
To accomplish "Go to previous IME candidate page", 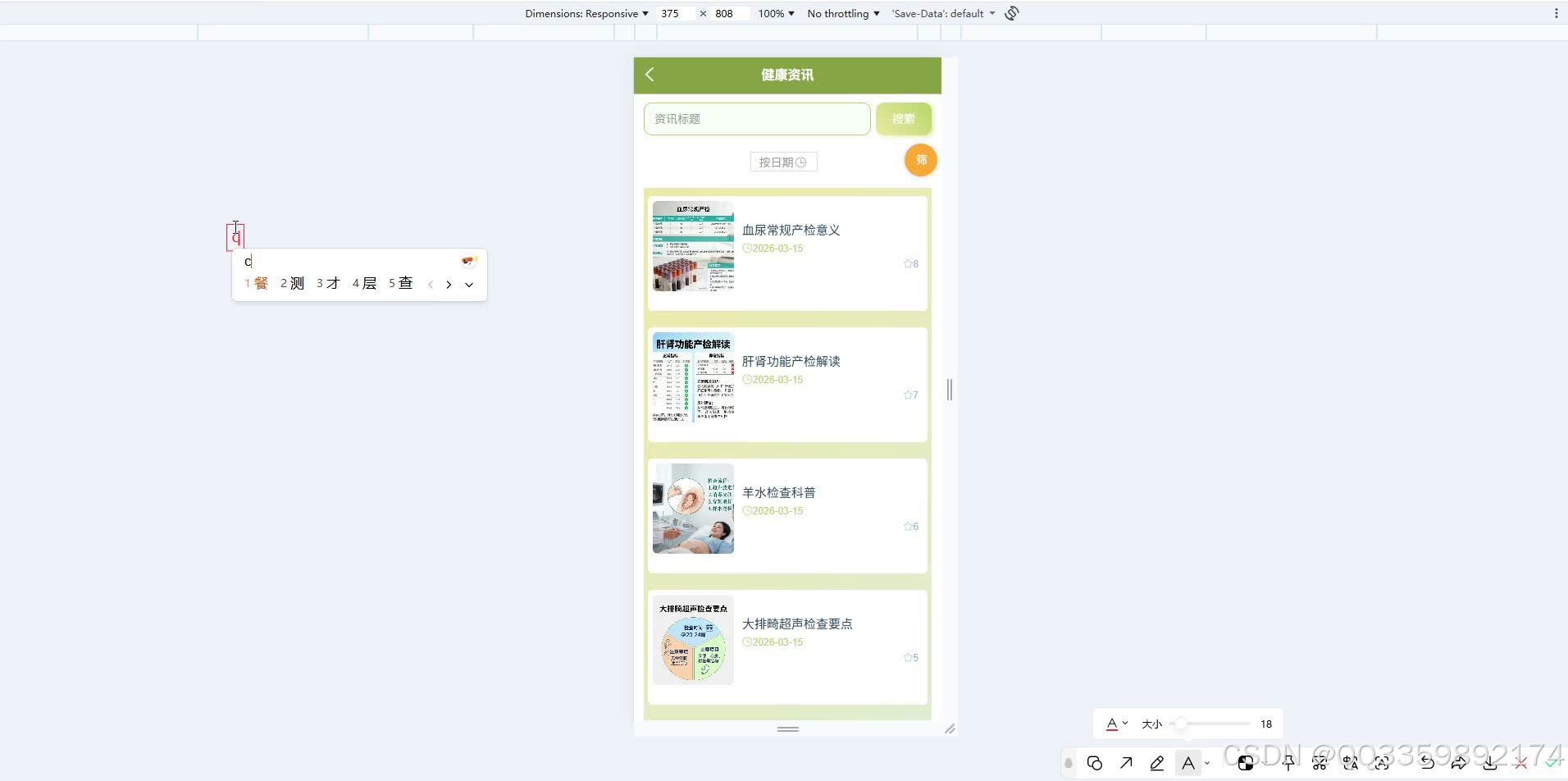I will (431, 285).
